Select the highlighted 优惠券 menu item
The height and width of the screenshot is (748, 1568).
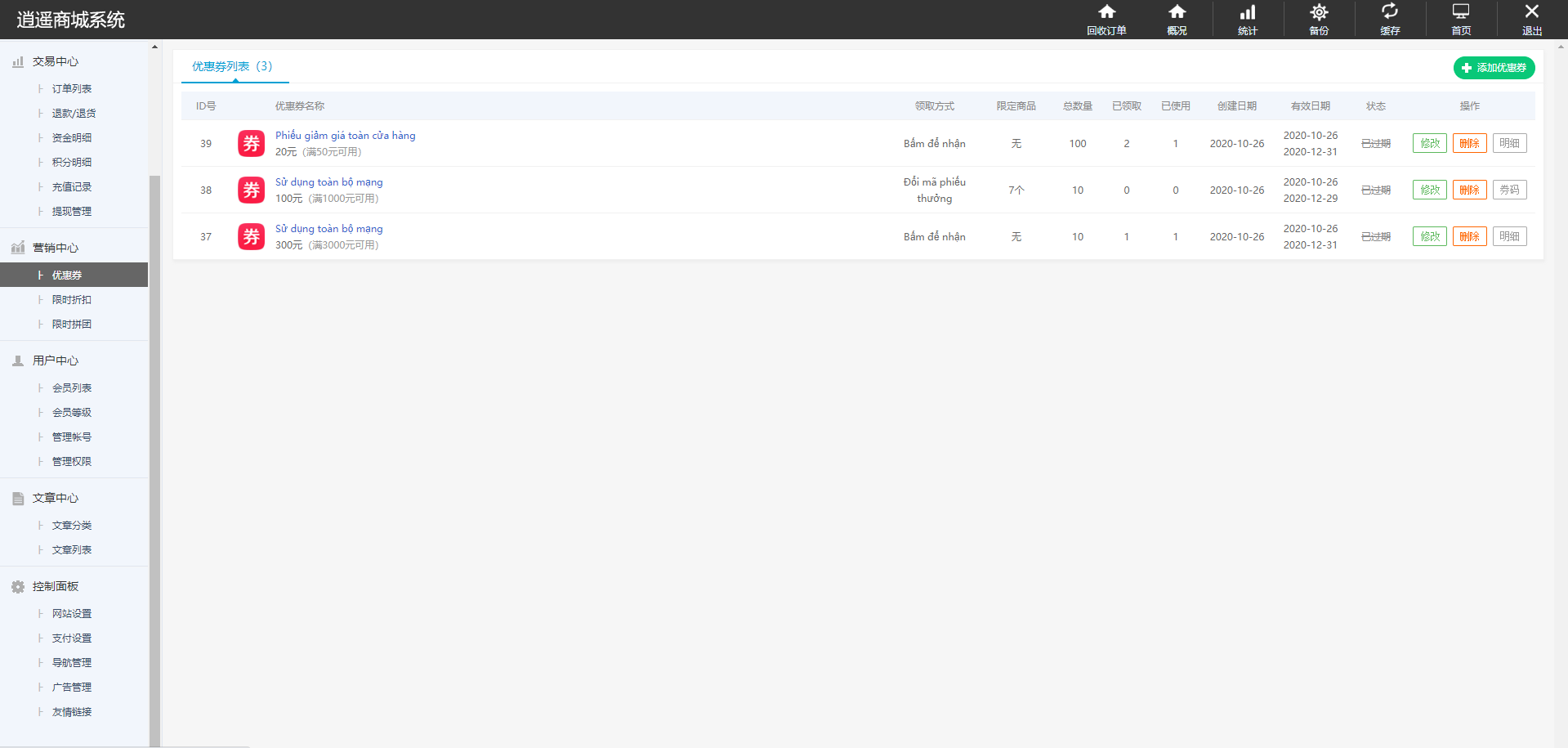tap(74, 275)
